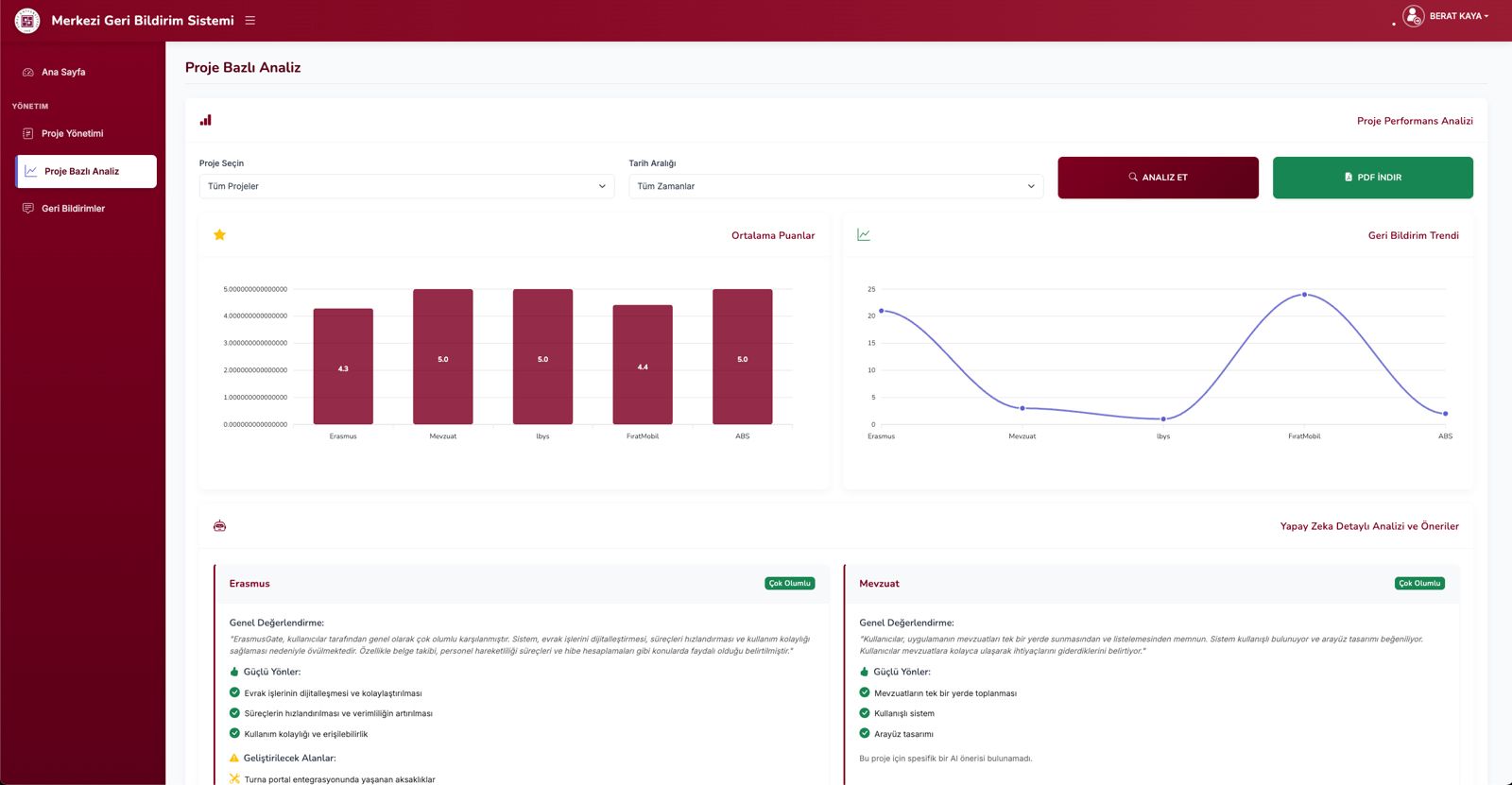The width and height of the screenshot is (1512, 785).
Task: Click the magnifier icon on ANALİZ ET
Action: [1133, 177]
